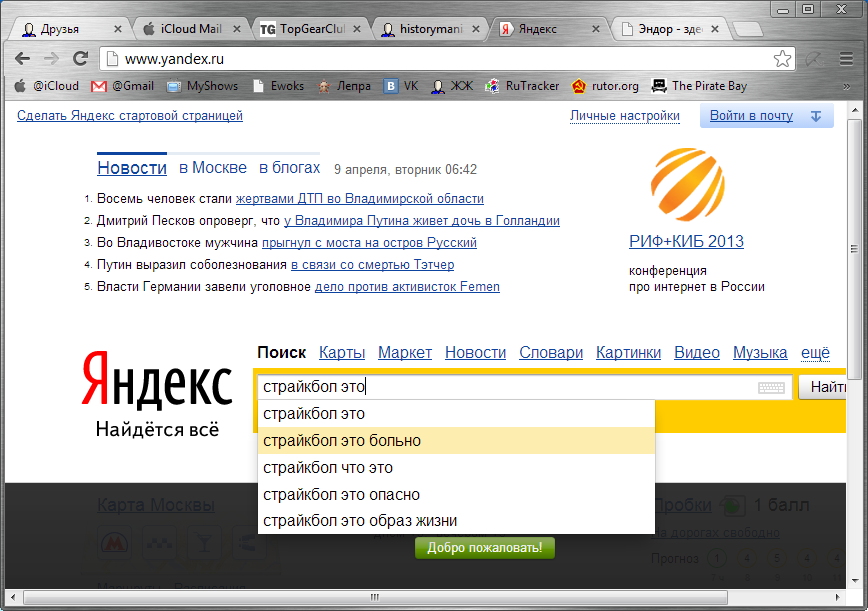
Task: Open the Новости service link above search
Action: point(476,353)
